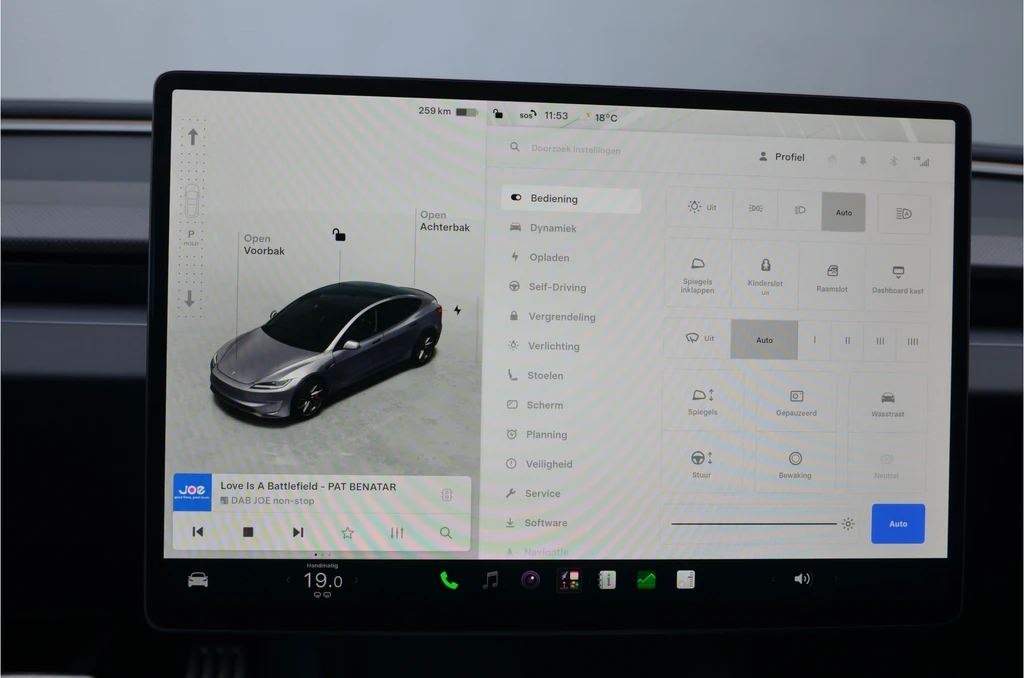Toggle Bewaking sentry mode

click(795, 464)
